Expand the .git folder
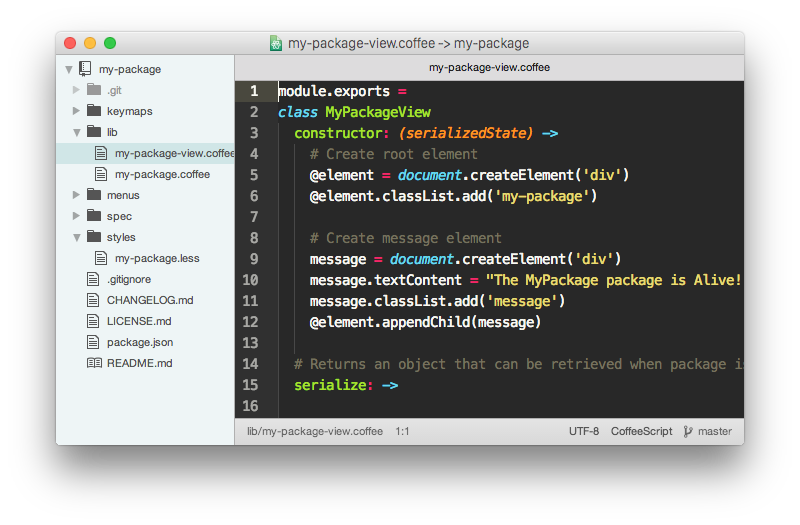 point(77,90)
